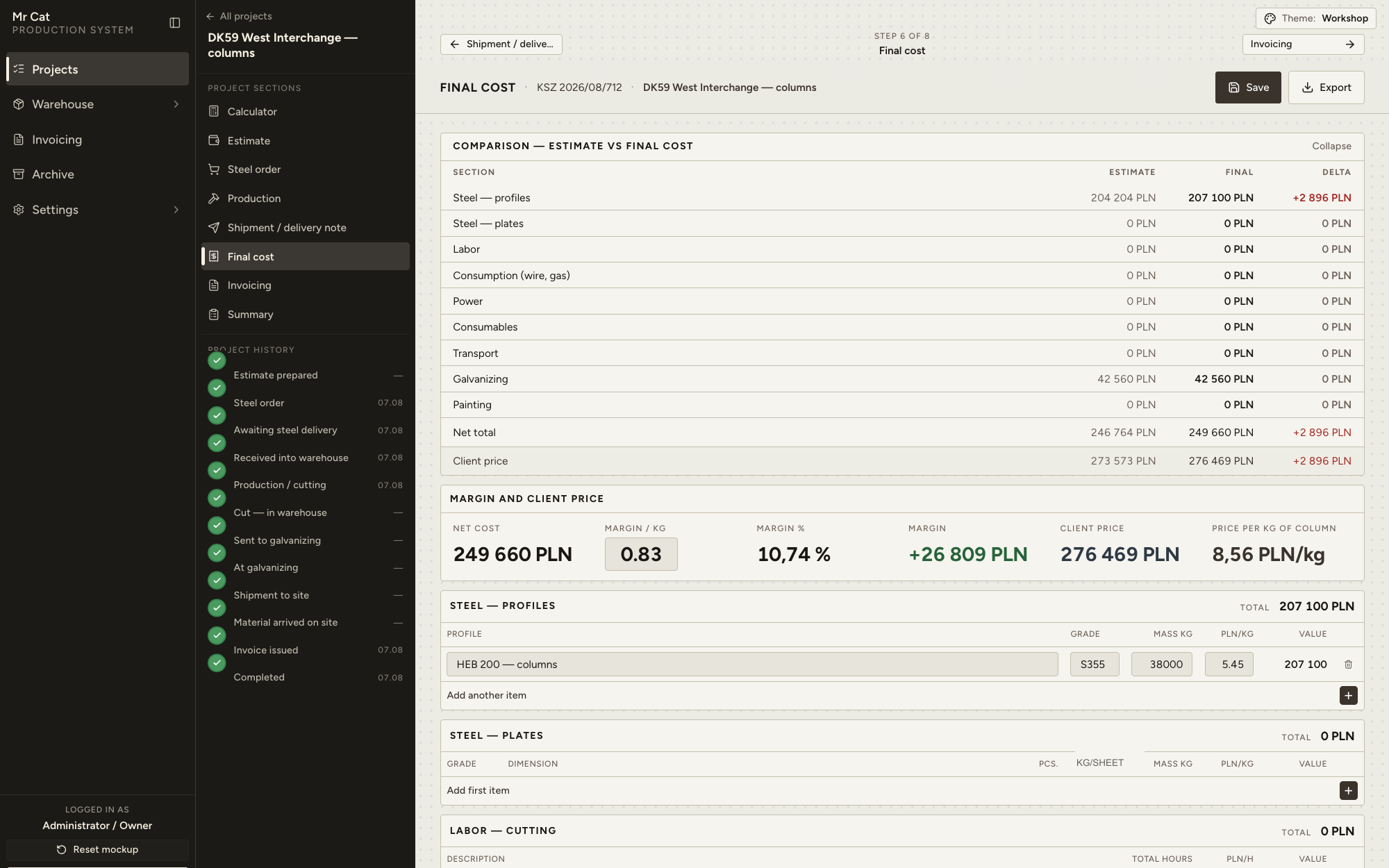Toggle the sidebar collapse icon

[x=175, y=23]
